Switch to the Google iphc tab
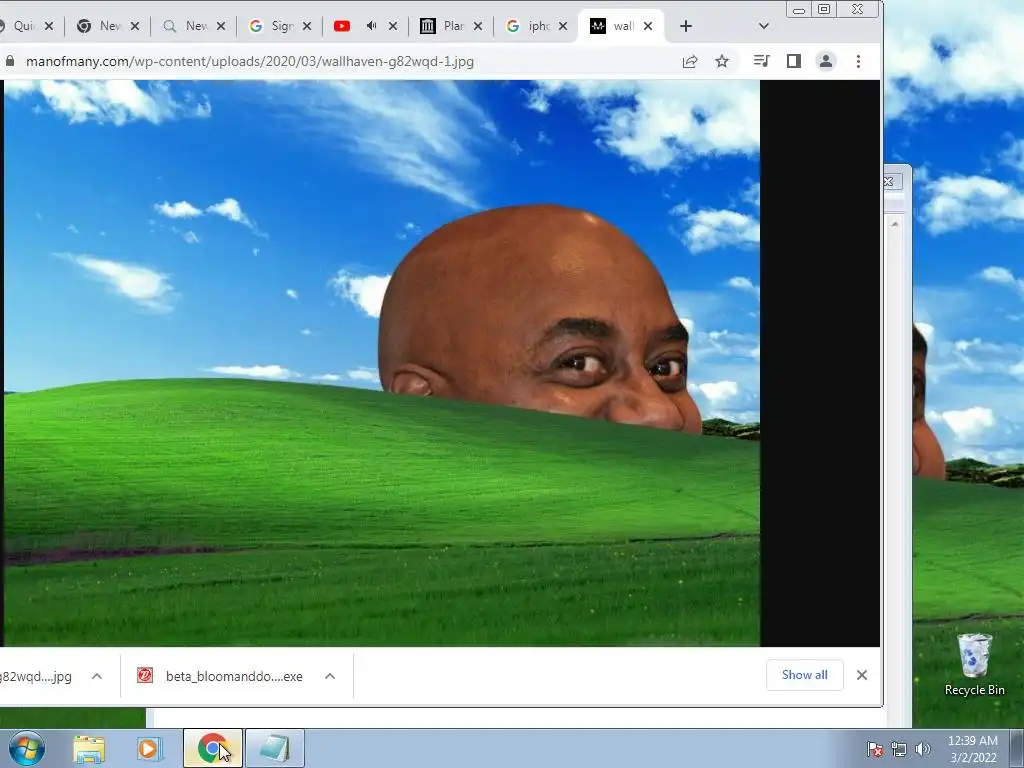Screen dimensions: 1024x768 pos(530,26)
